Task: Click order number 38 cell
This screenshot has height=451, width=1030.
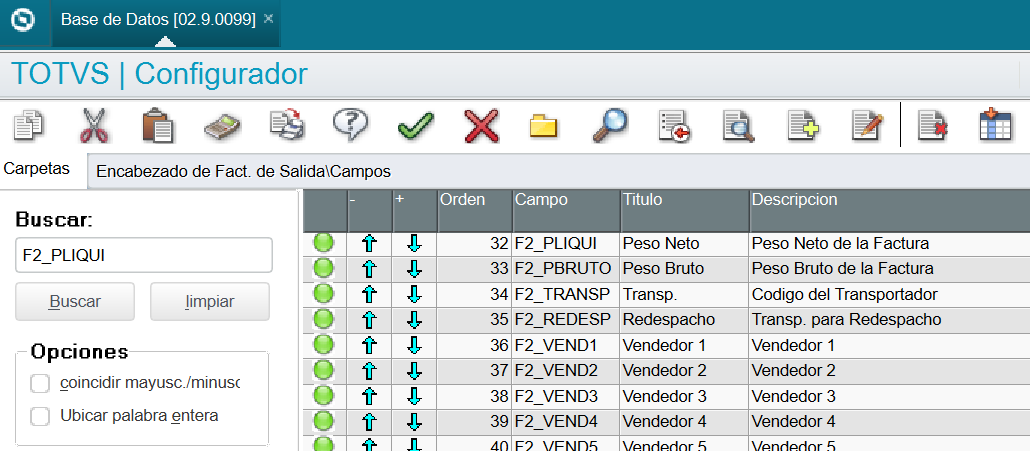Action: coord(474,396)
